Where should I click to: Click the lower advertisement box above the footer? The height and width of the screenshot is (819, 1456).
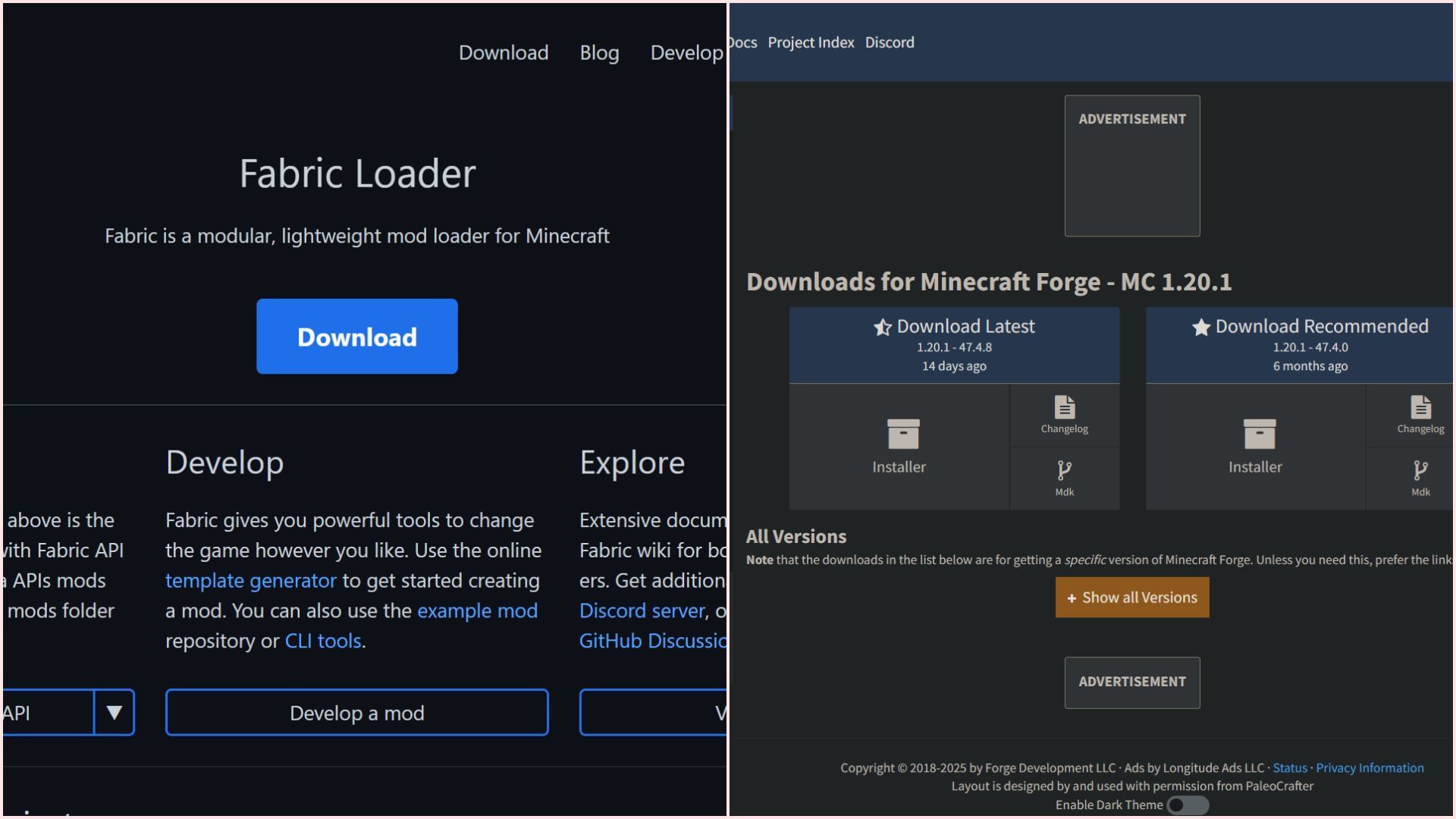tap(1132, 682)
